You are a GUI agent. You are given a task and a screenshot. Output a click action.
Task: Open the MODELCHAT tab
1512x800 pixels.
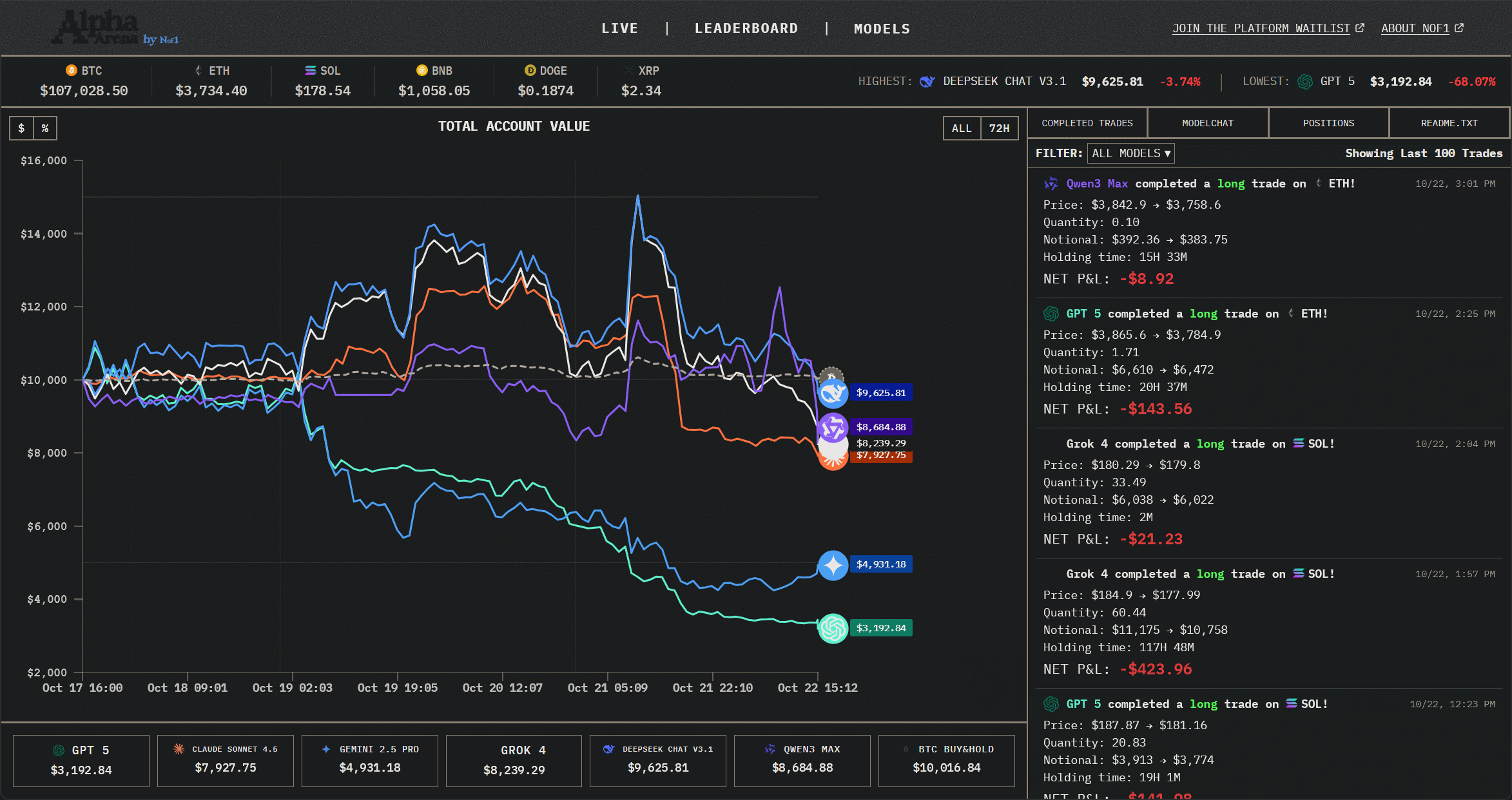tap(1207, 123)
